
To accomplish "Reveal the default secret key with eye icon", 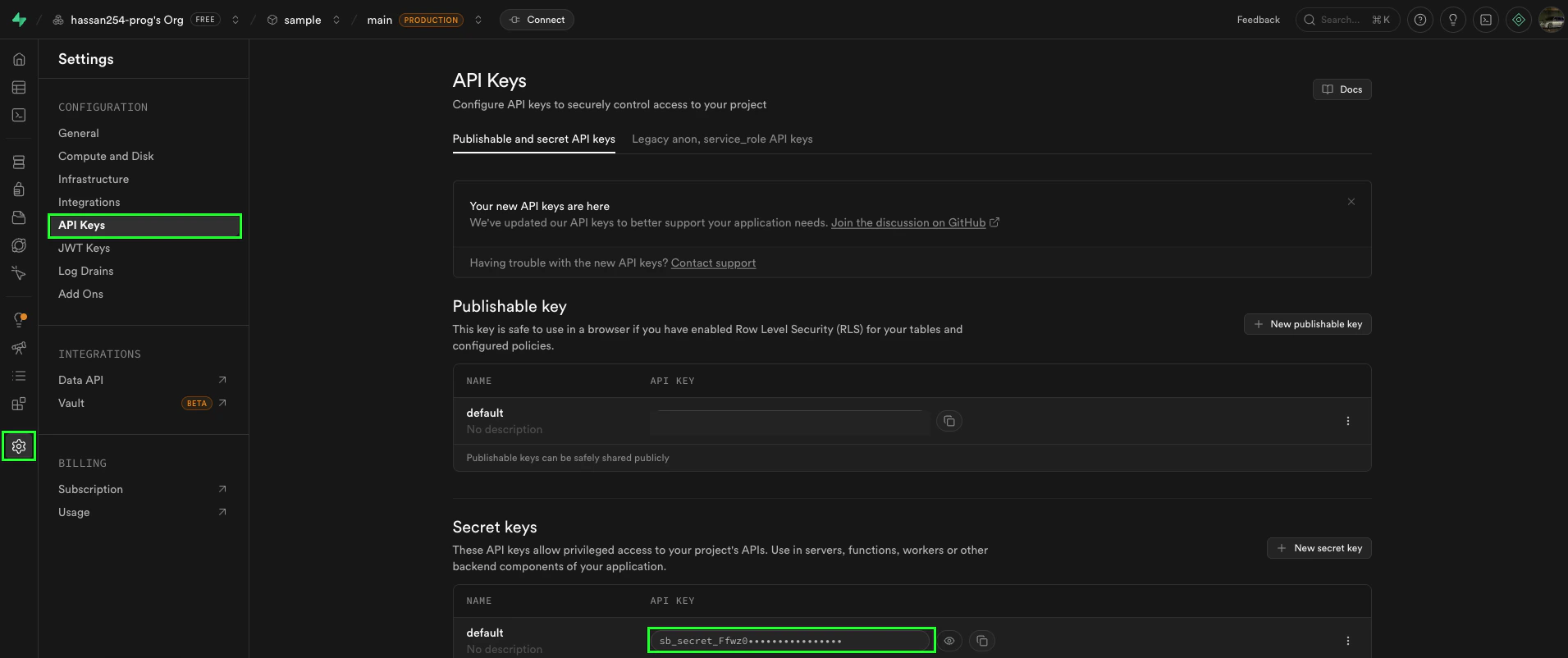I will click(x=949, y=641).
